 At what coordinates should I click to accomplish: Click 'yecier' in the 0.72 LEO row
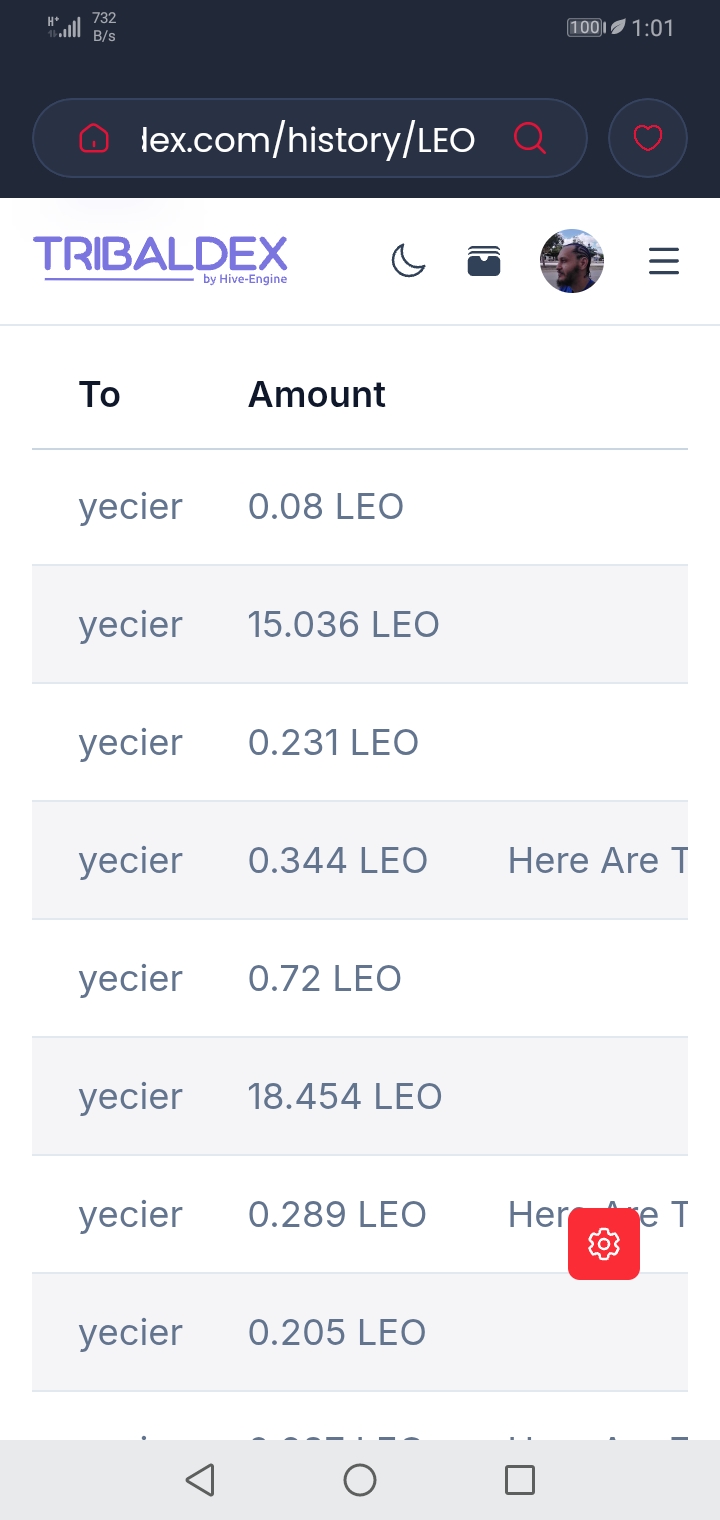[x=131, y=979]
